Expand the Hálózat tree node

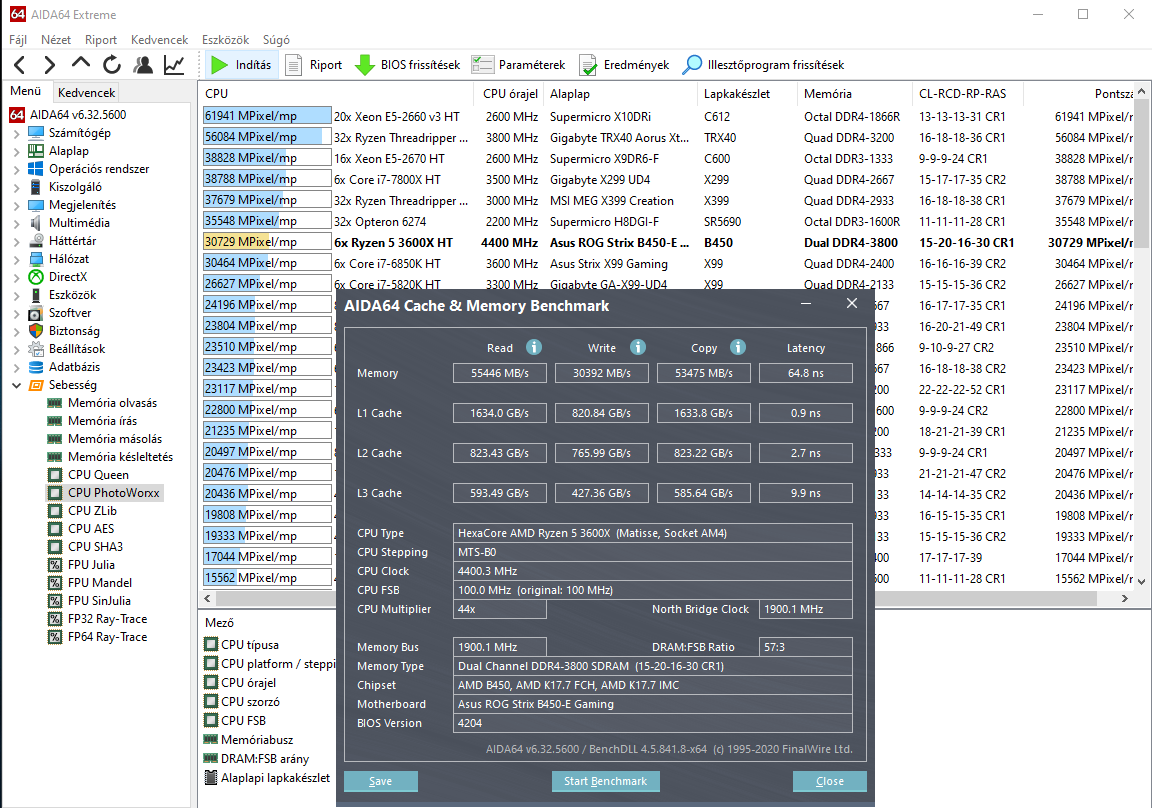coord(16,259)
